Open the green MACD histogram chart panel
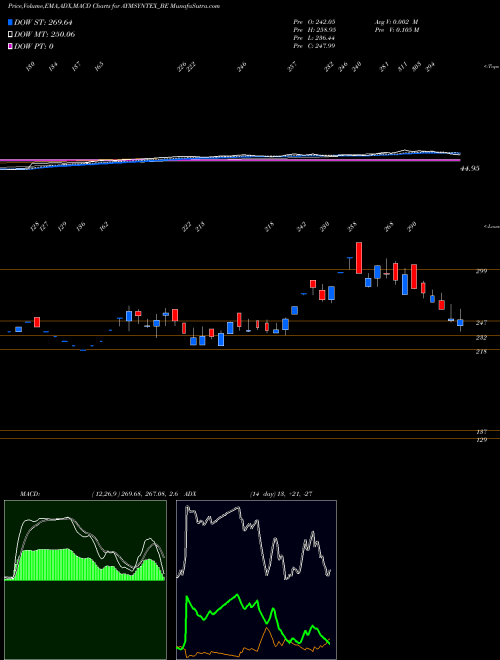This screenshot has height=660, width=500. (x=85, y=580)
